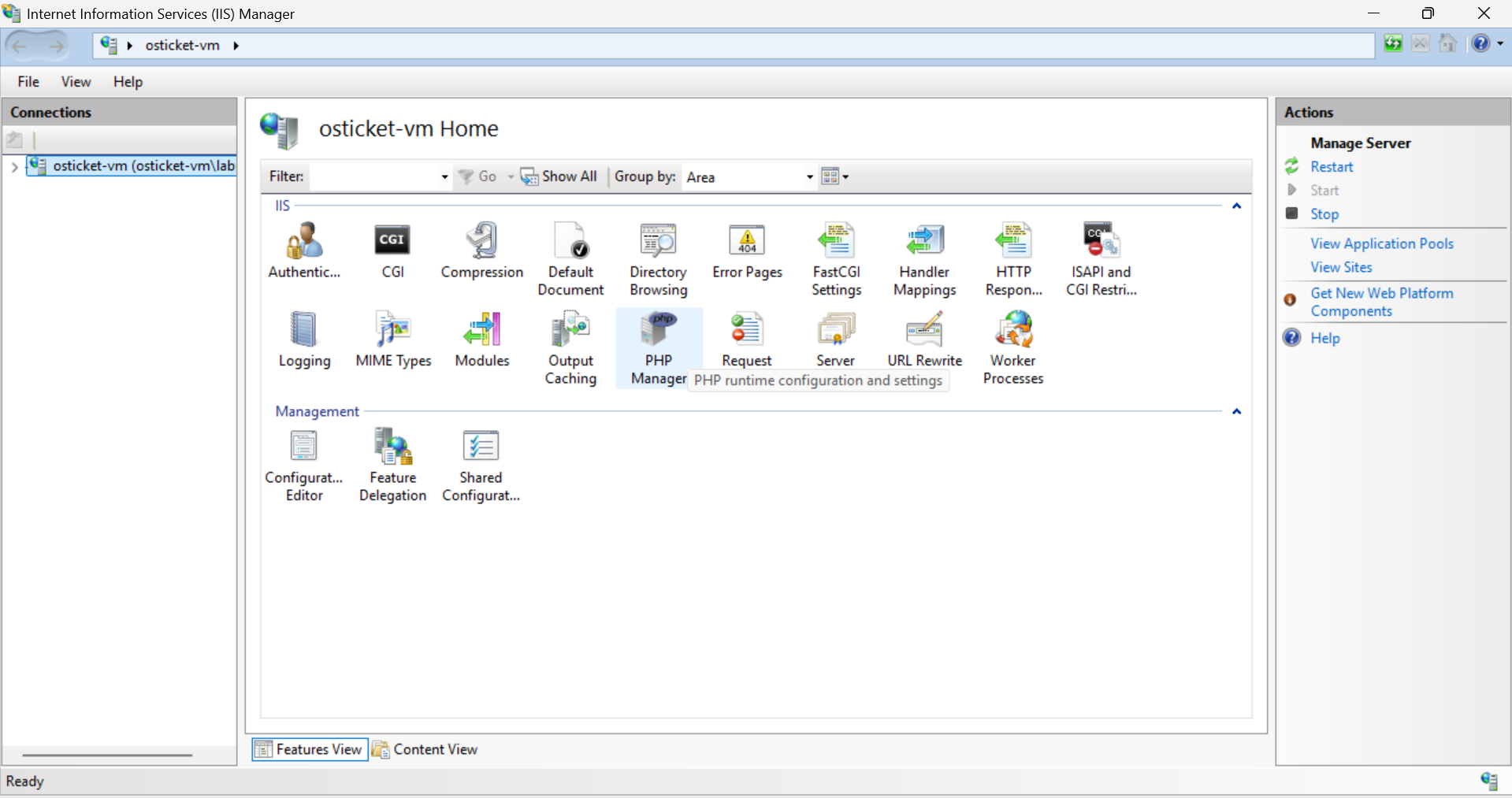Open Output Caching feature
1512x798 pixels.
pos(570,348)
